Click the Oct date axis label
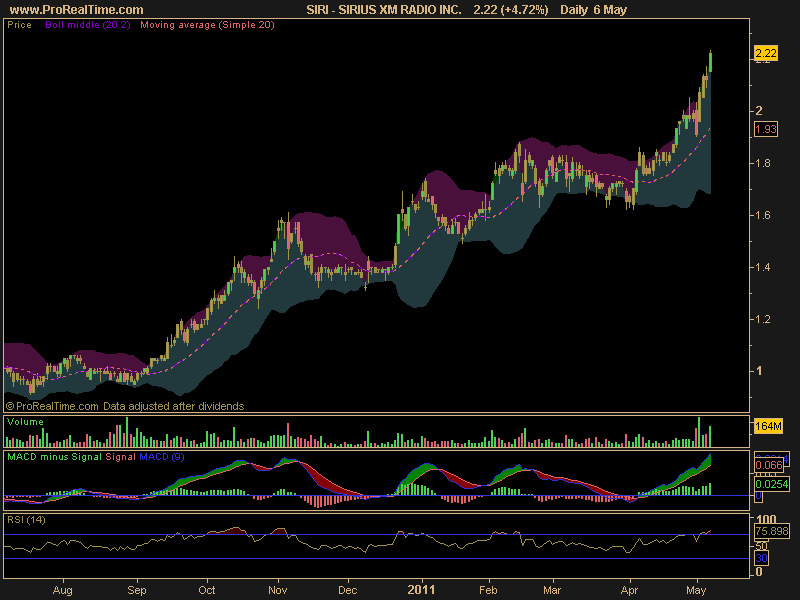The image size is (800, 600). 207,590
